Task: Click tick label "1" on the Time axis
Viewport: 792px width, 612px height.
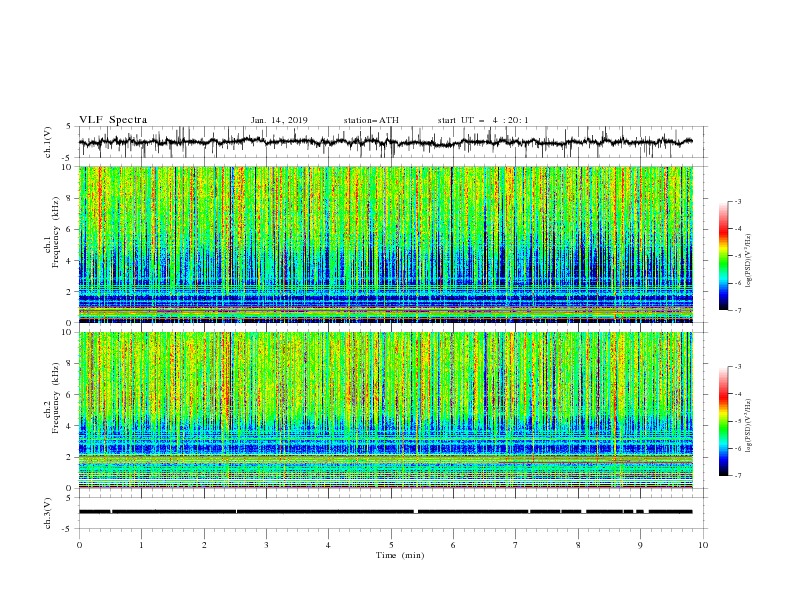Action: coord(141,545)
